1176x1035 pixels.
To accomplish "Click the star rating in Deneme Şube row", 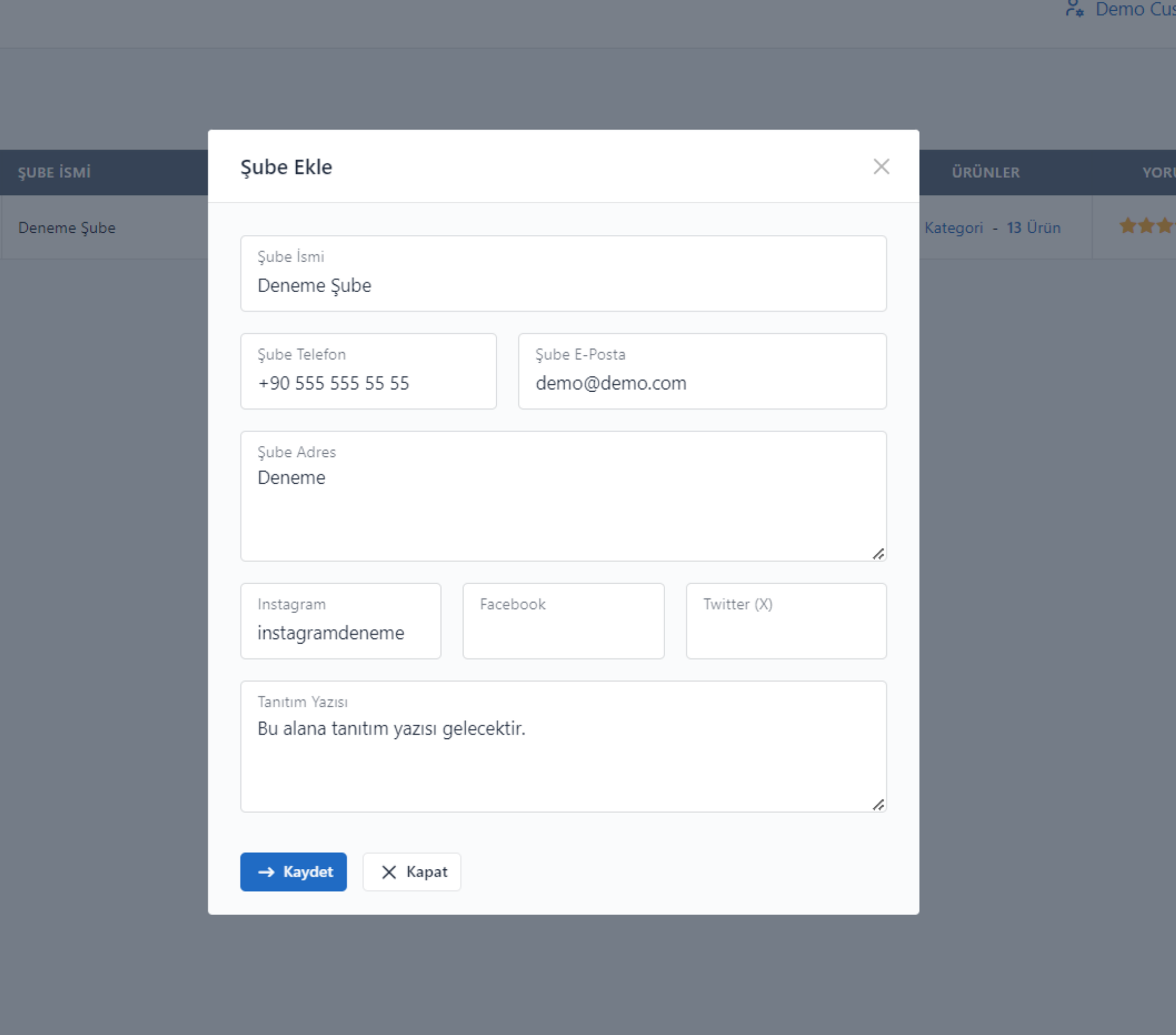I will pyautogui.click(x=1147, y=226).
